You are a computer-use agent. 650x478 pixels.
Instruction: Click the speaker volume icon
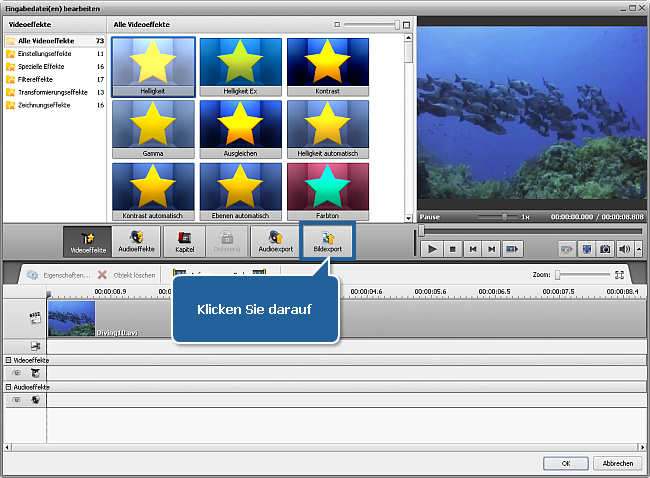click(624, 248)
